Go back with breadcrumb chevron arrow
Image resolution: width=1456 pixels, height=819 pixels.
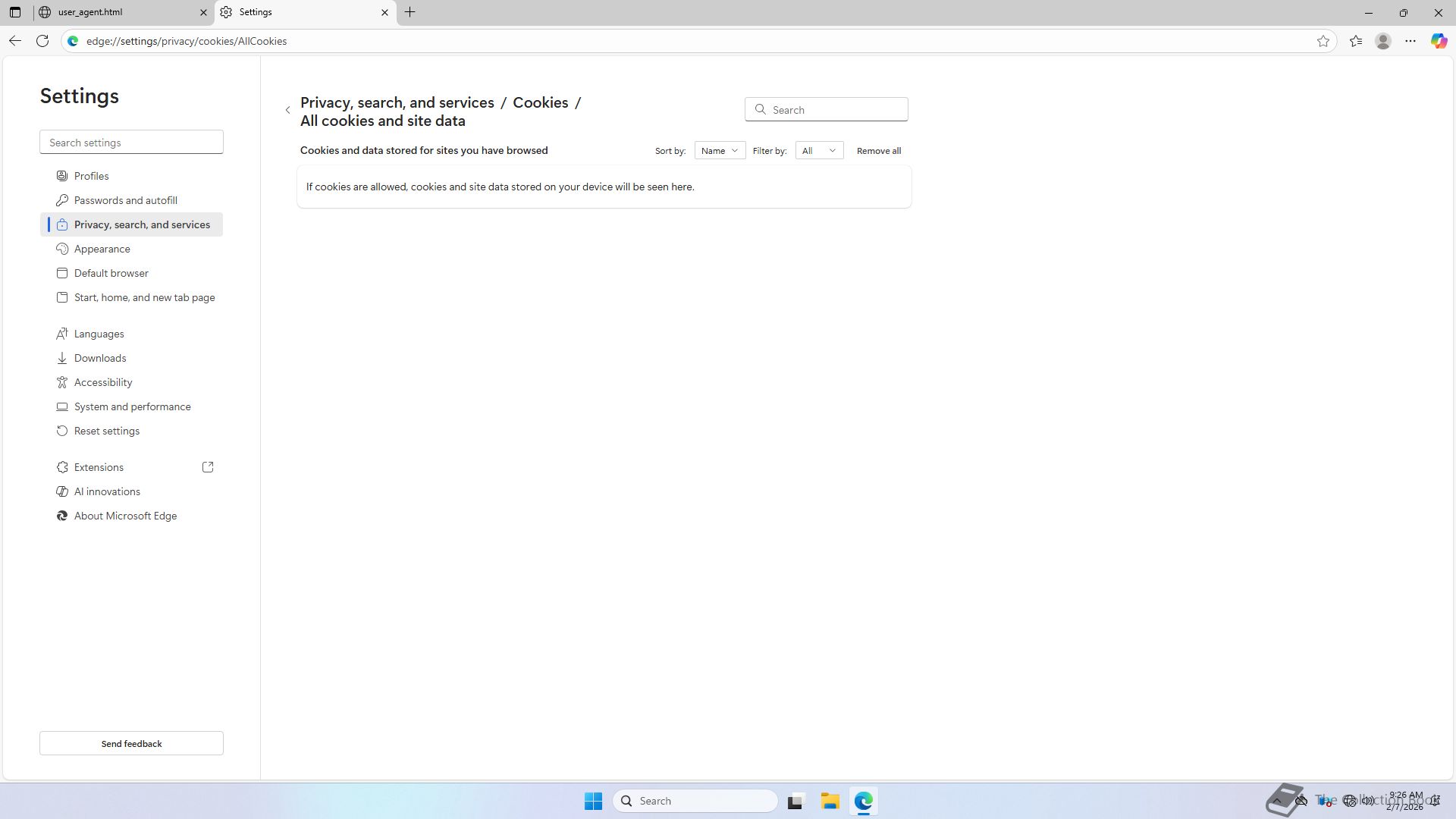point(288,111)
